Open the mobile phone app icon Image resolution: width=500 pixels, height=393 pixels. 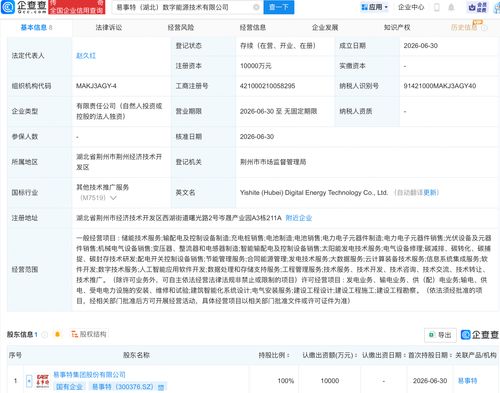click(437, 7)
